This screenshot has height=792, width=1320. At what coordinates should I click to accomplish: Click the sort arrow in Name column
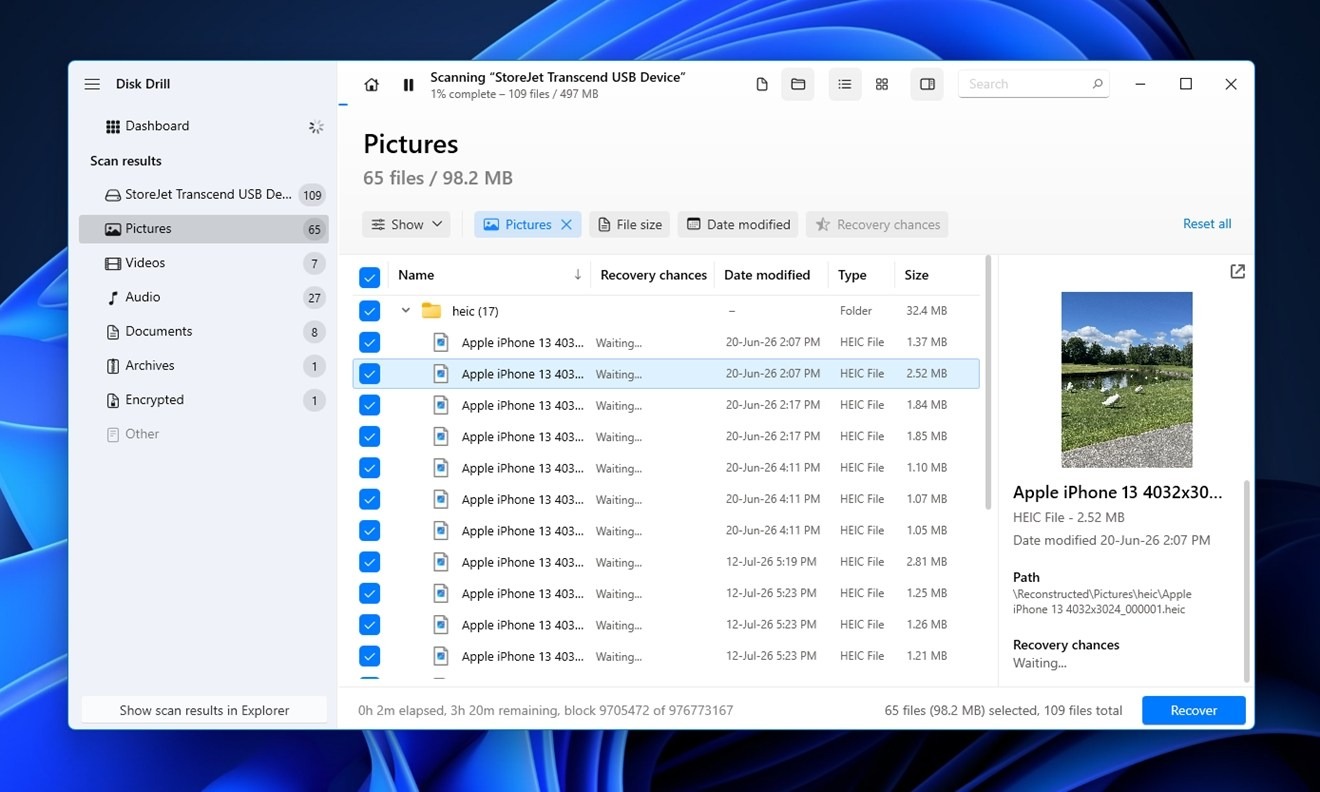577,275
